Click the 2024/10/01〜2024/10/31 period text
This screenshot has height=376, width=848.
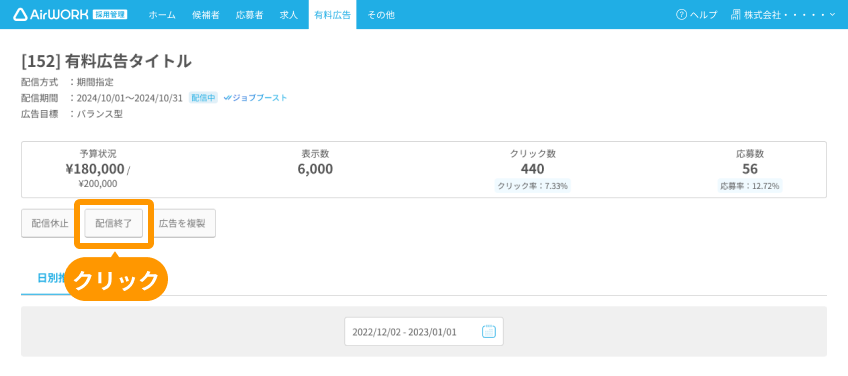pyautogui.click(x=130, y=98)
